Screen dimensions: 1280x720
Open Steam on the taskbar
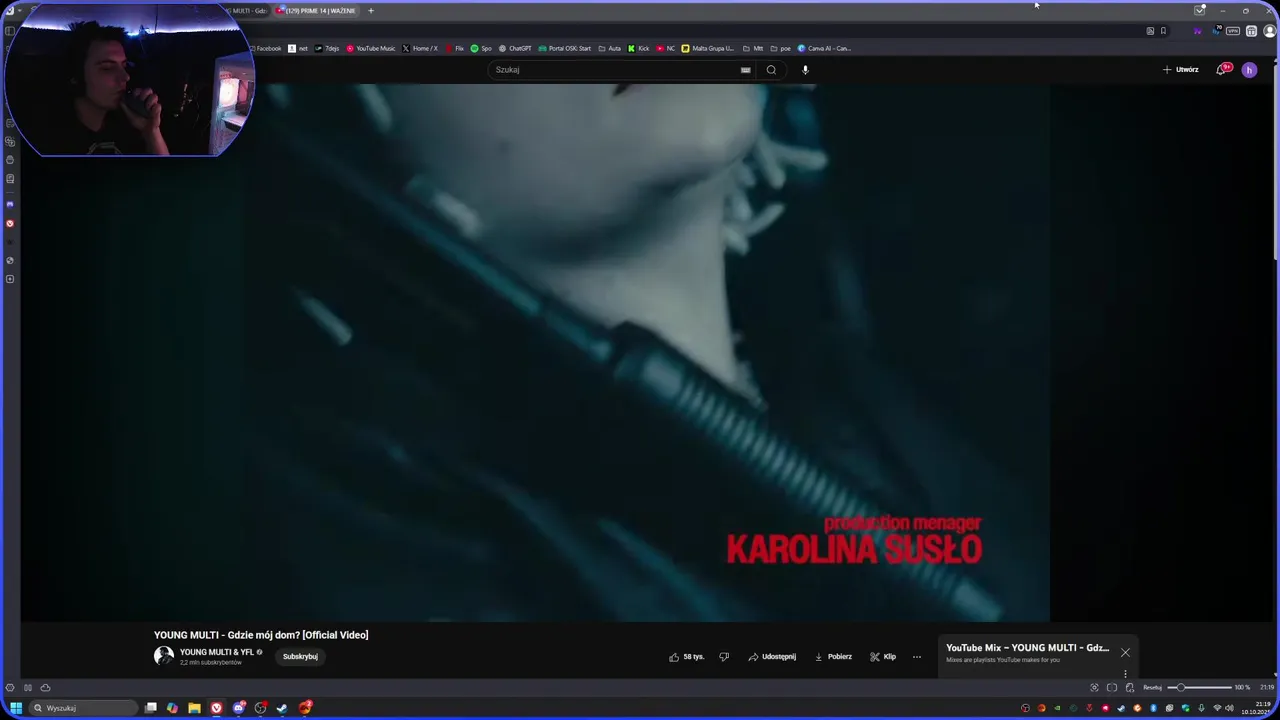point(281,708)
